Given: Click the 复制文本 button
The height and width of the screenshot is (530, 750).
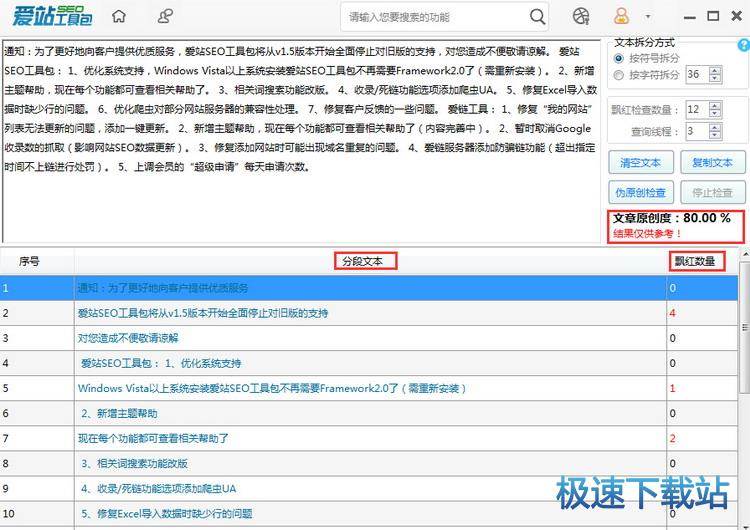Looking at the screenshot, I should point(713,163).
